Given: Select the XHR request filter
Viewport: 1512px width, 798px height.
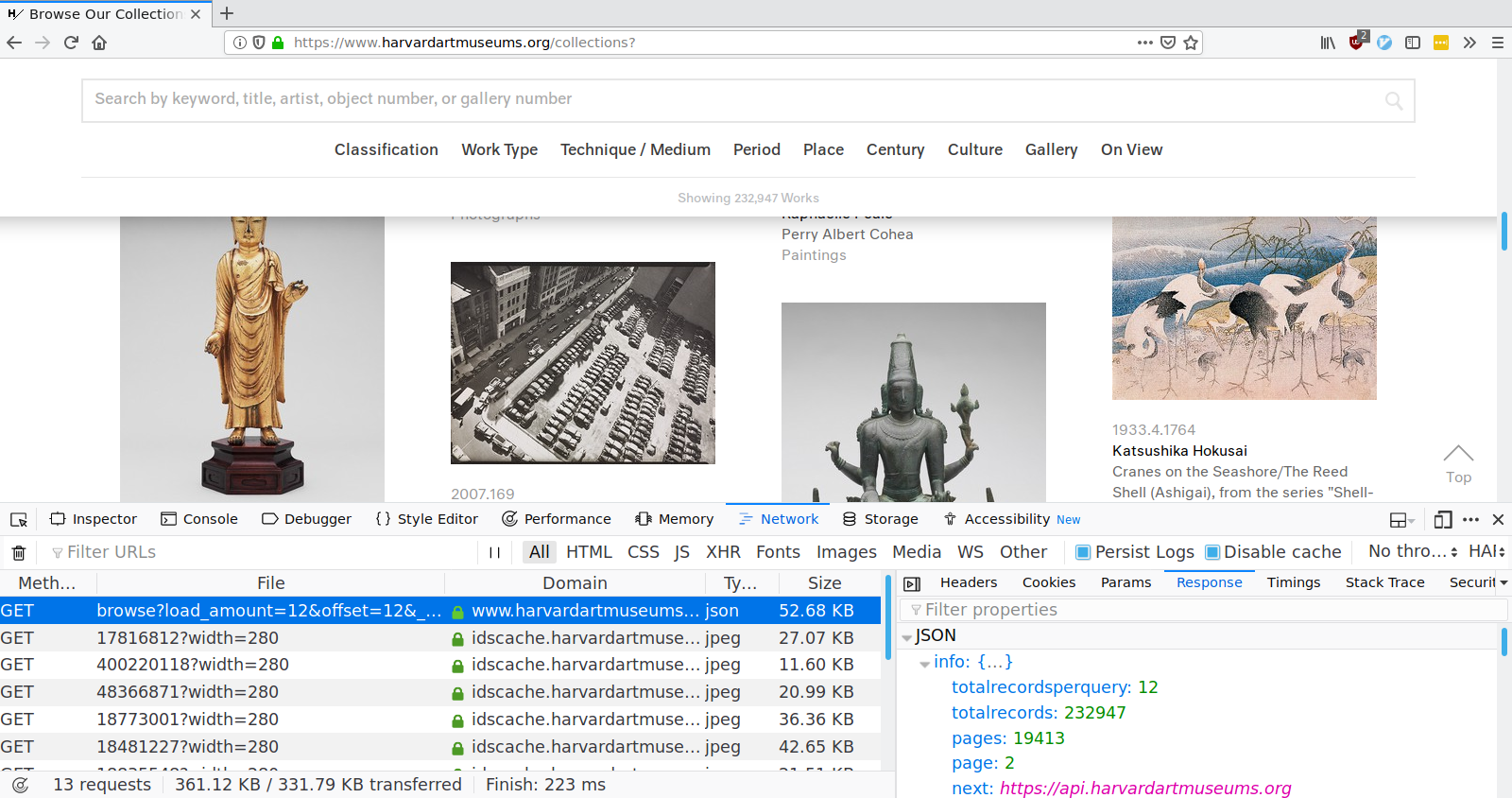Looking at the screenshot, I should point(723,552).
